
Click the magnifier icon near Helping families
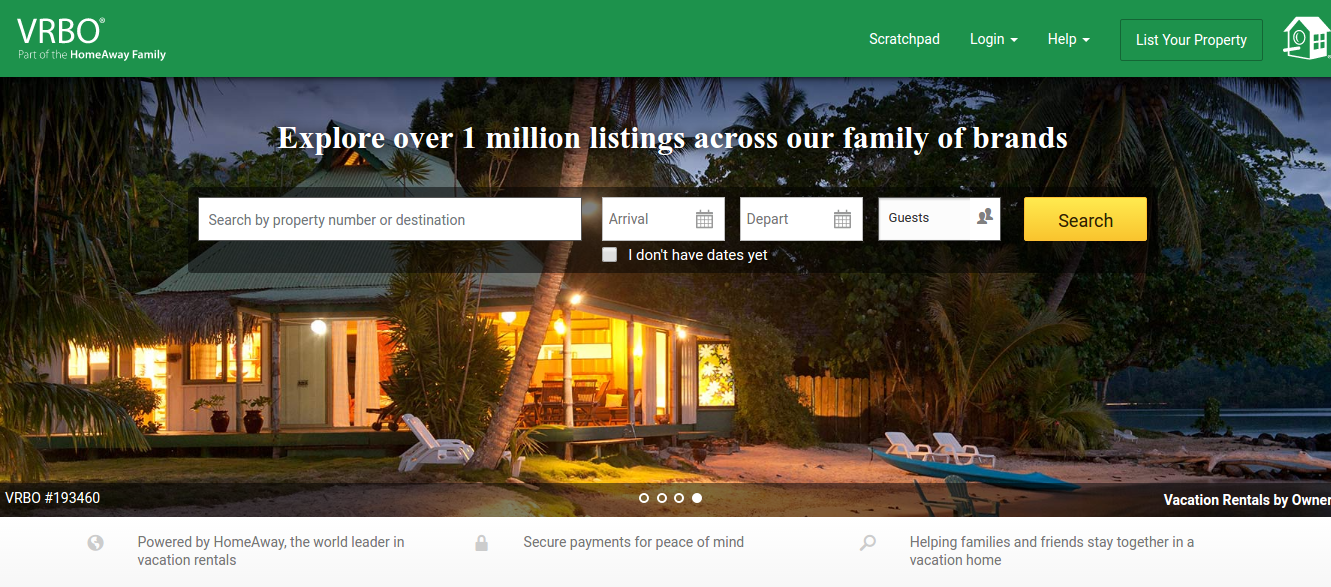pyautogui.click(x=867, y=543)
